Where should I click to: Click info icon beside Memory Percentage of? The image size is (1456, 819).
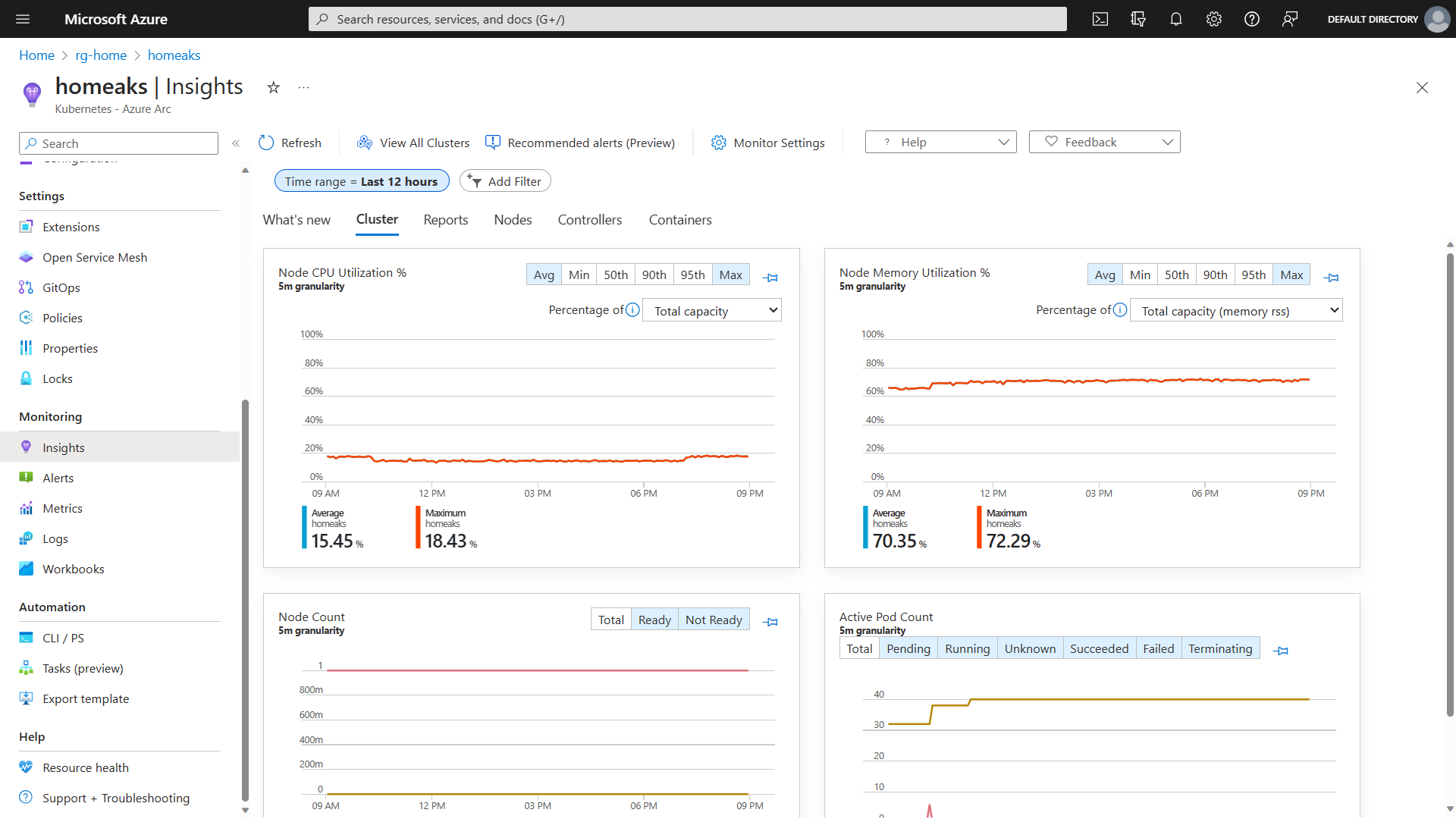[x=1120, y=310]
